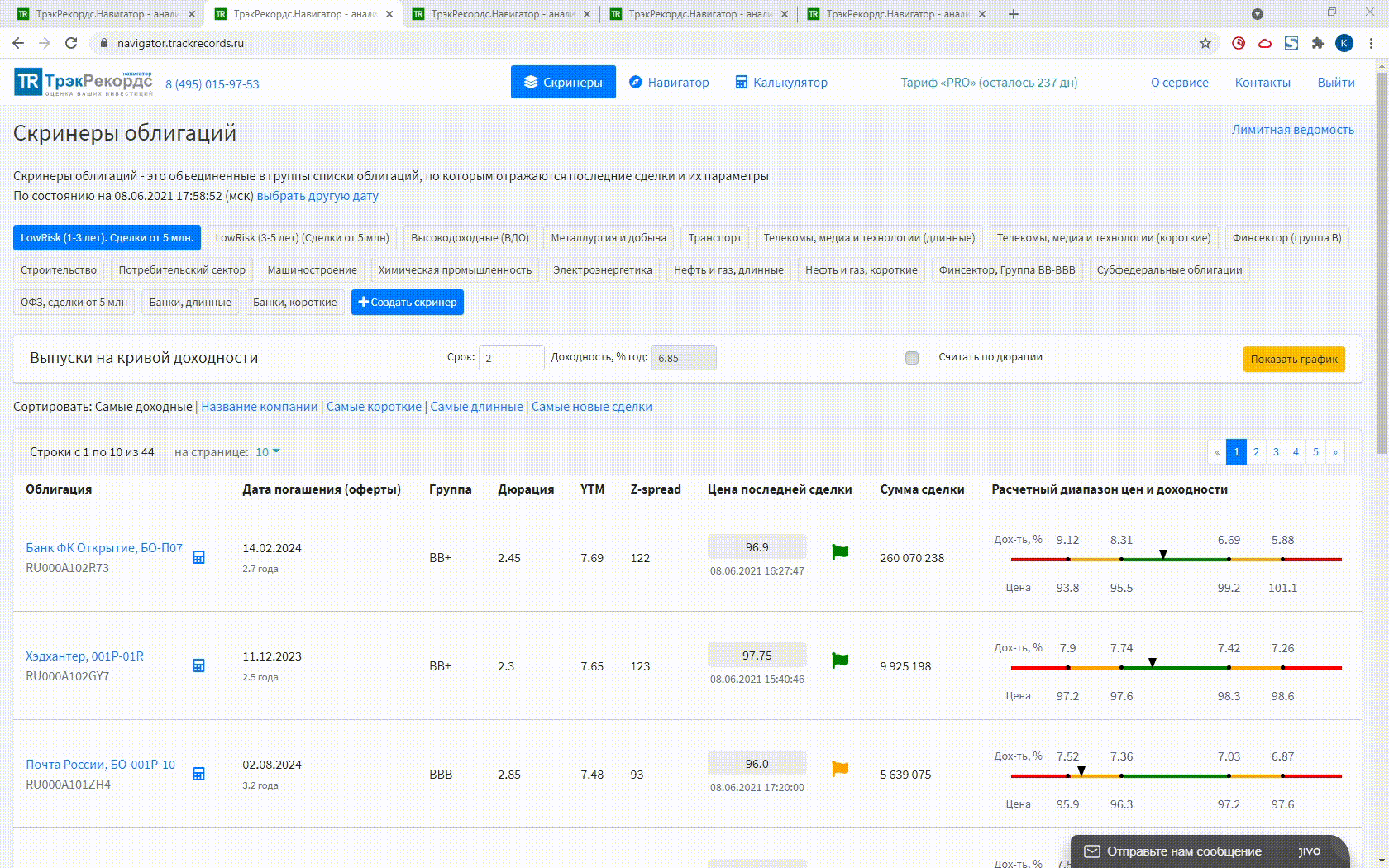Select Электроэнергетика screener

(x=603, y=269)
